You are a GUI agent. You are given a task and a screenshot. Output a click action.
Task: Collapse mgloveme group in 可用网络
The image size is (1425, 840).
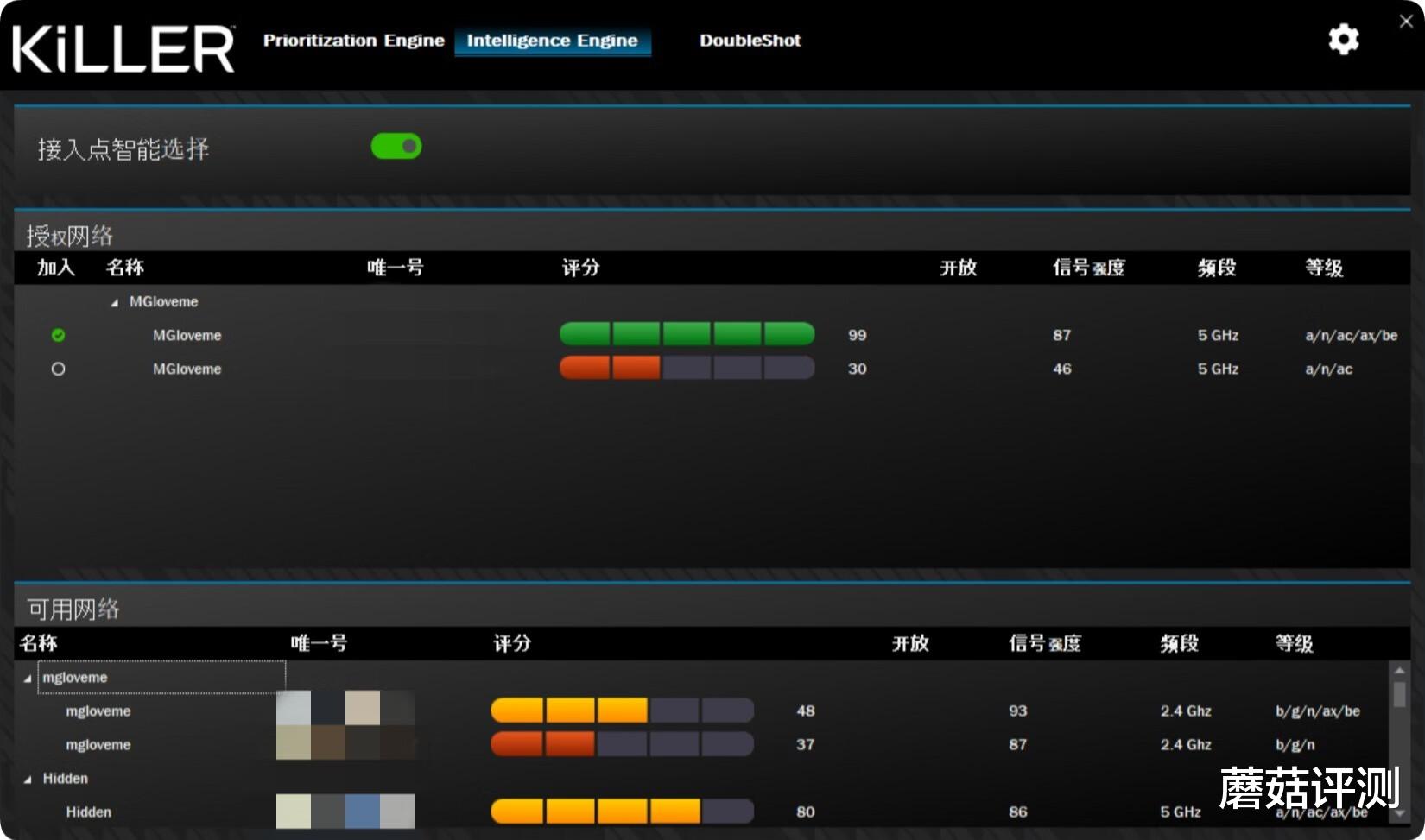tap(28, 679)
